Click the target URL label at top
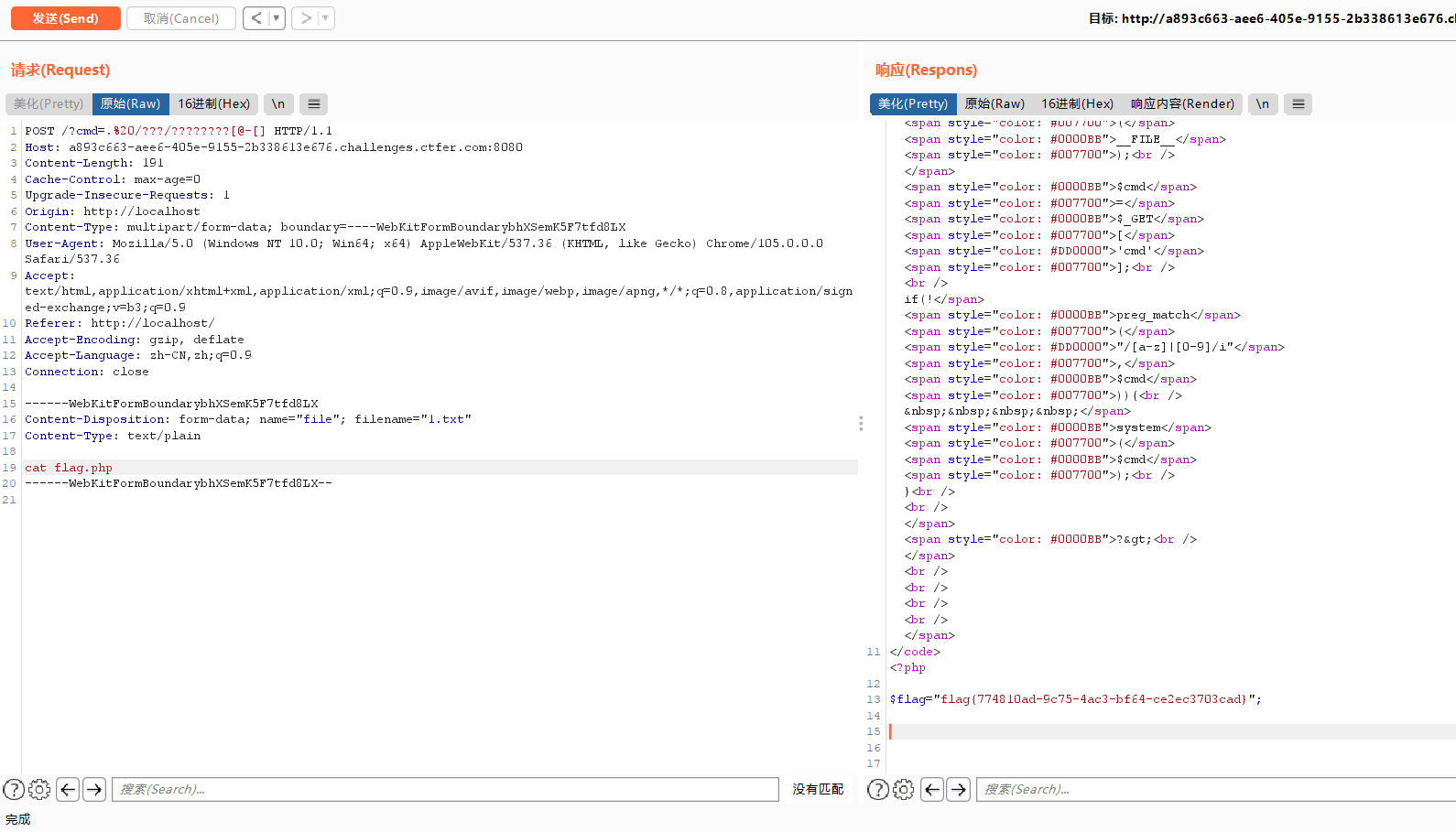The width and height of the screenshot is (1456, 832). (1272, 18)
